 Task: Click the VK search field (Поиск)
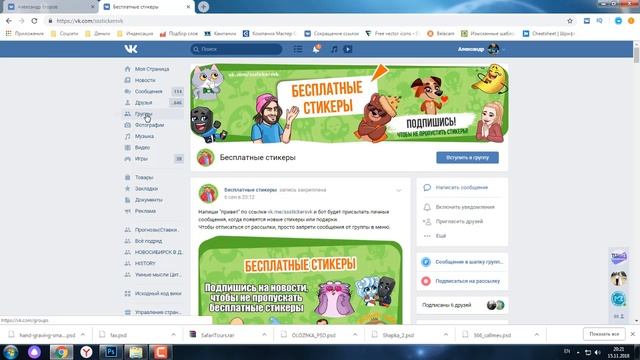(x=236, y=49)
